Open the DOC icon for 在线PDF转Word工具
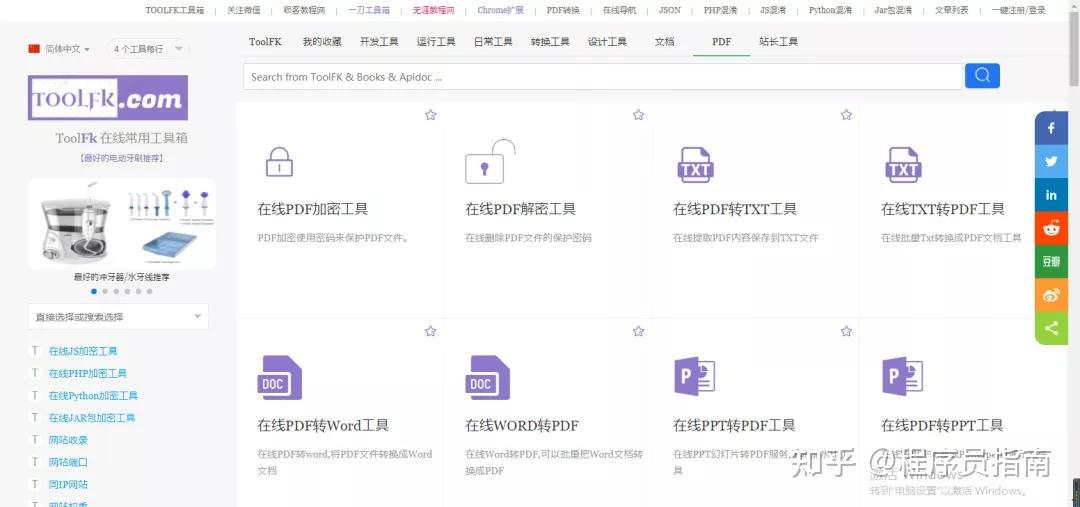 tap(279, 377)
